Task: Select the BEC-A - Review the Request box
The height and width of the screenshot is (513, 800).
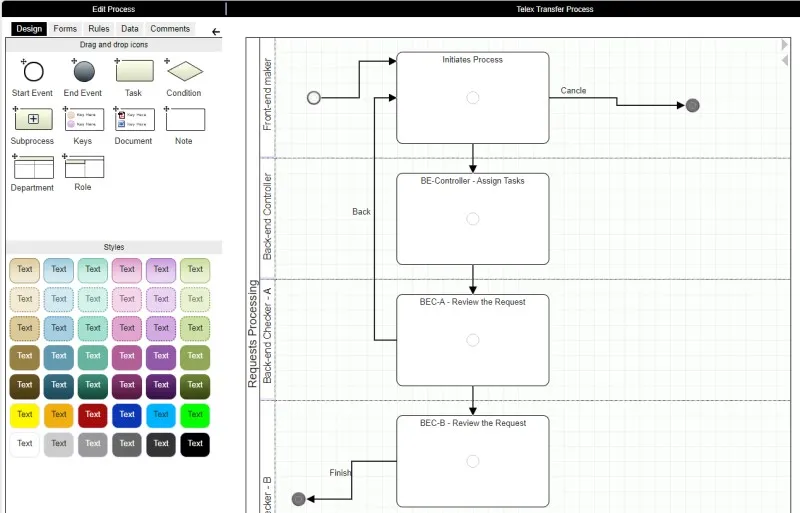Action: [472, 340]
